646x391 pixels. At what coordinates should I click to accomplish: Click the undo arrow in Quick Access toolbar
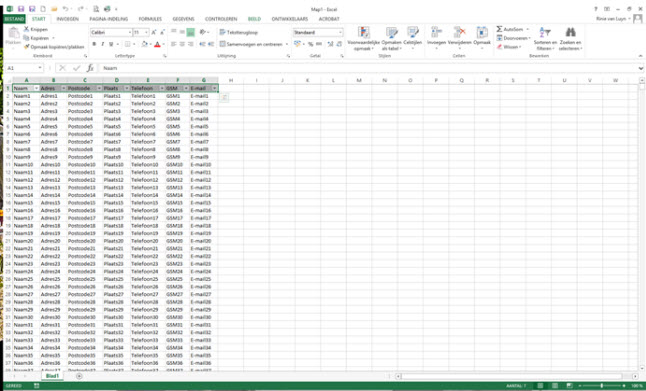(65, 9)
